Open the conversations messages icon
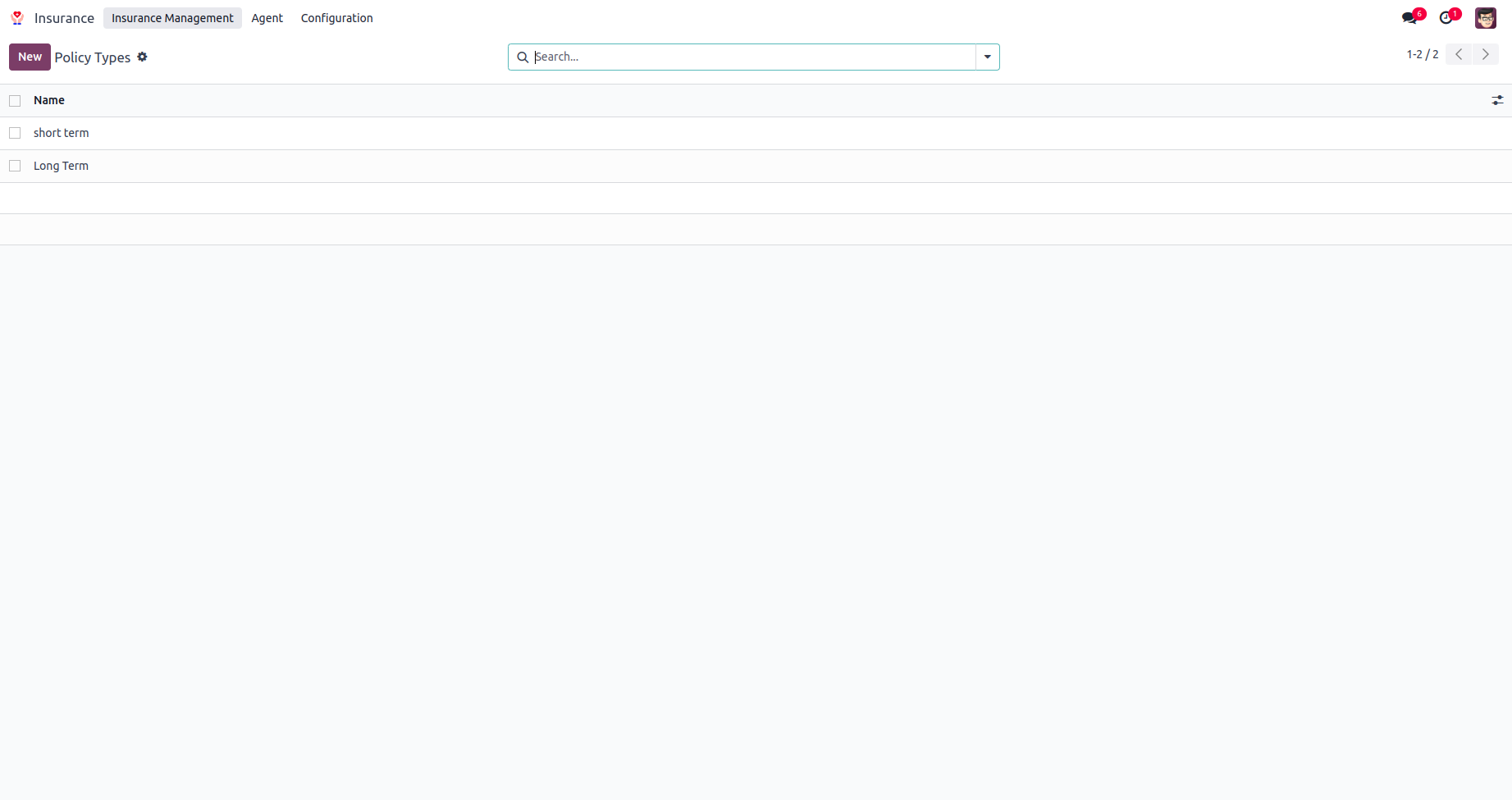 pos(1409,18)
